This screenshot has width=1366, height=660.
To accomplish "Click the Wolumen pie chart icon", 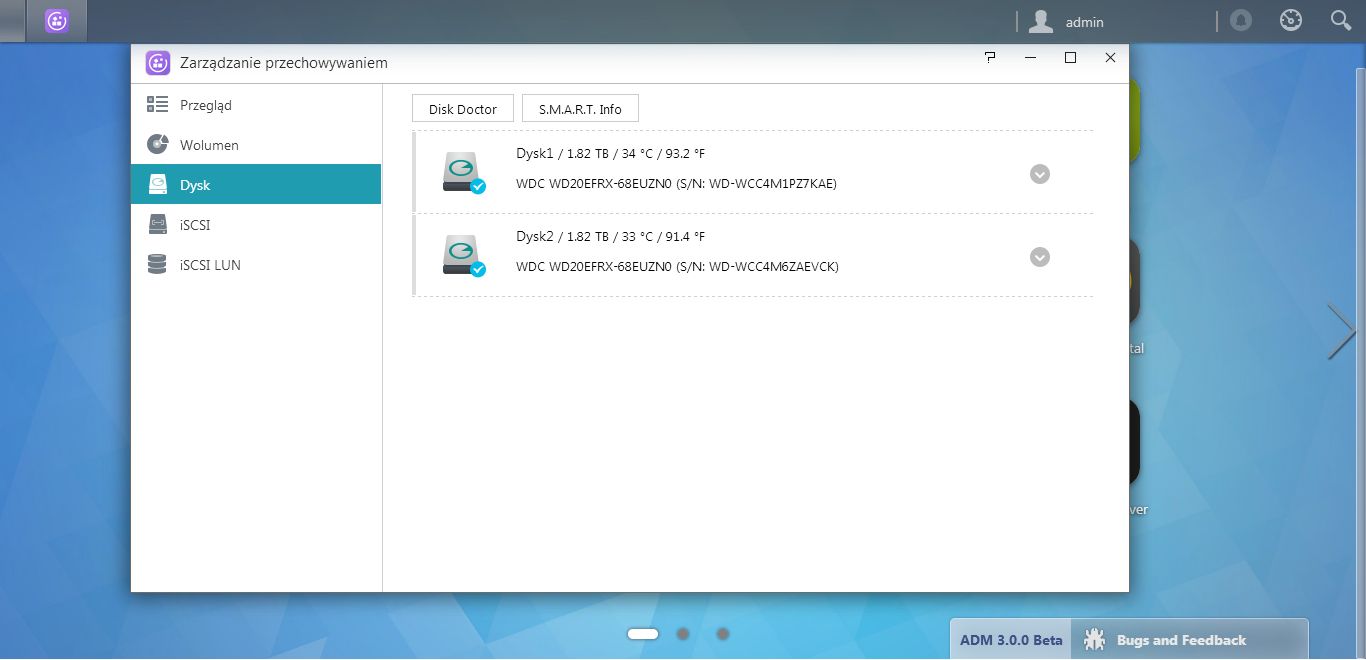I will 157,144.
